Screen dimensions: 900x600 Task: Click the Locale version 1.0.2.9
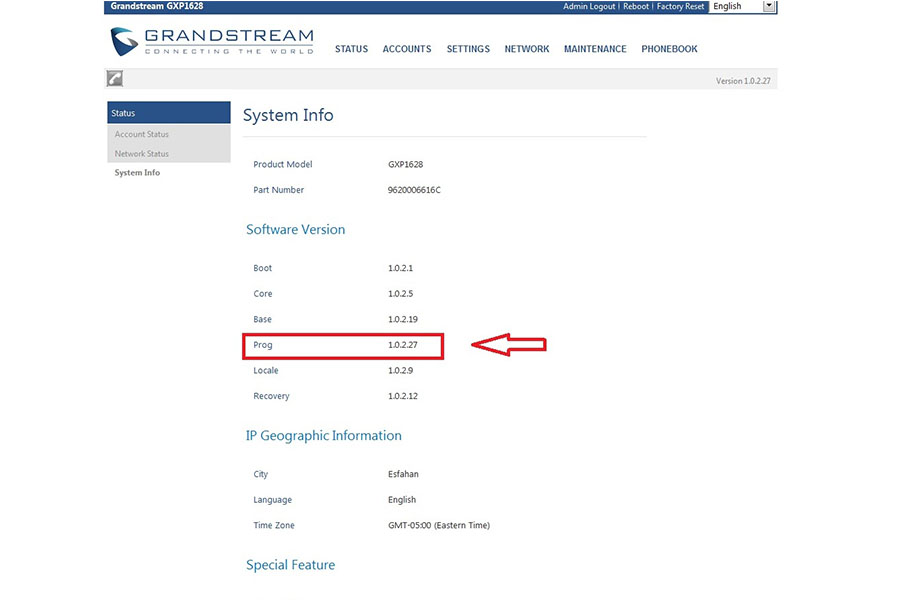coord(400,371)
